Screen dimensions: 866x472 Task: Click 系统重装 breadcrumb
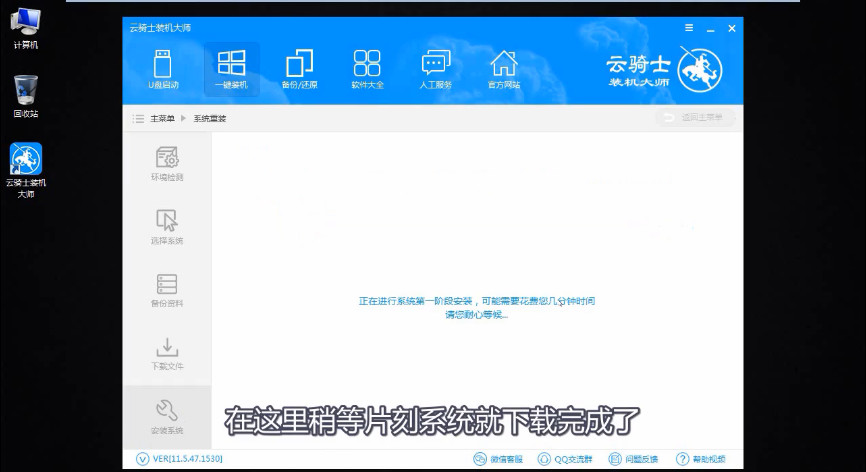click(210, 118)
